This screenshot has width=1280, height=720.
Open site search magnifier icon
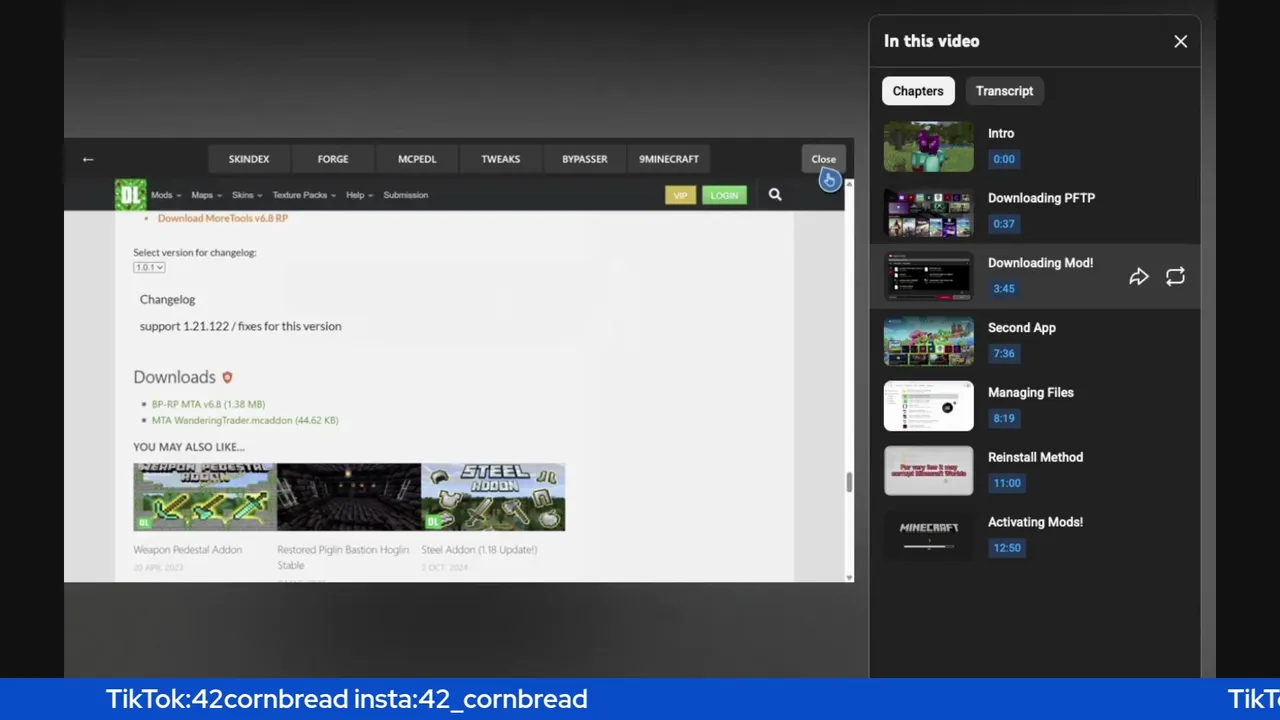click(775, 195)
